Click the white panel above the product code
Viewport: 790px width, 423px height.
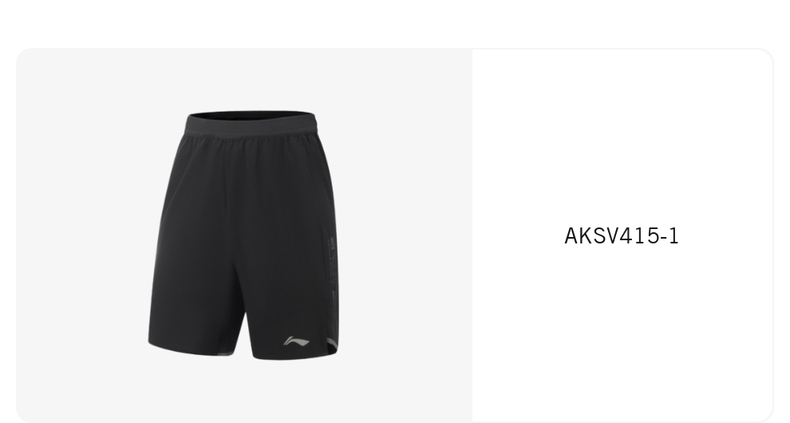pyautogui.click(x=622, y=136)
